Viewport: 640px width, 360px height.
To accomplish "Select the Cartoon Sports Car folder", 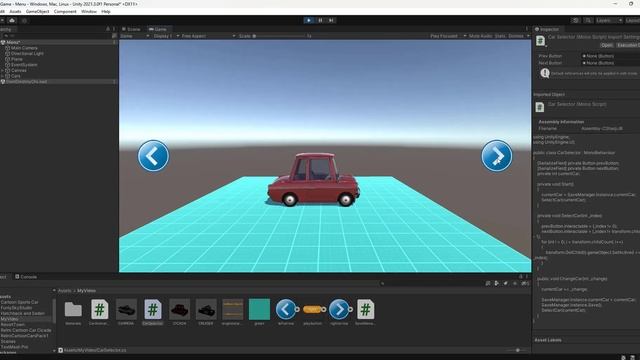I will [19, 302].
